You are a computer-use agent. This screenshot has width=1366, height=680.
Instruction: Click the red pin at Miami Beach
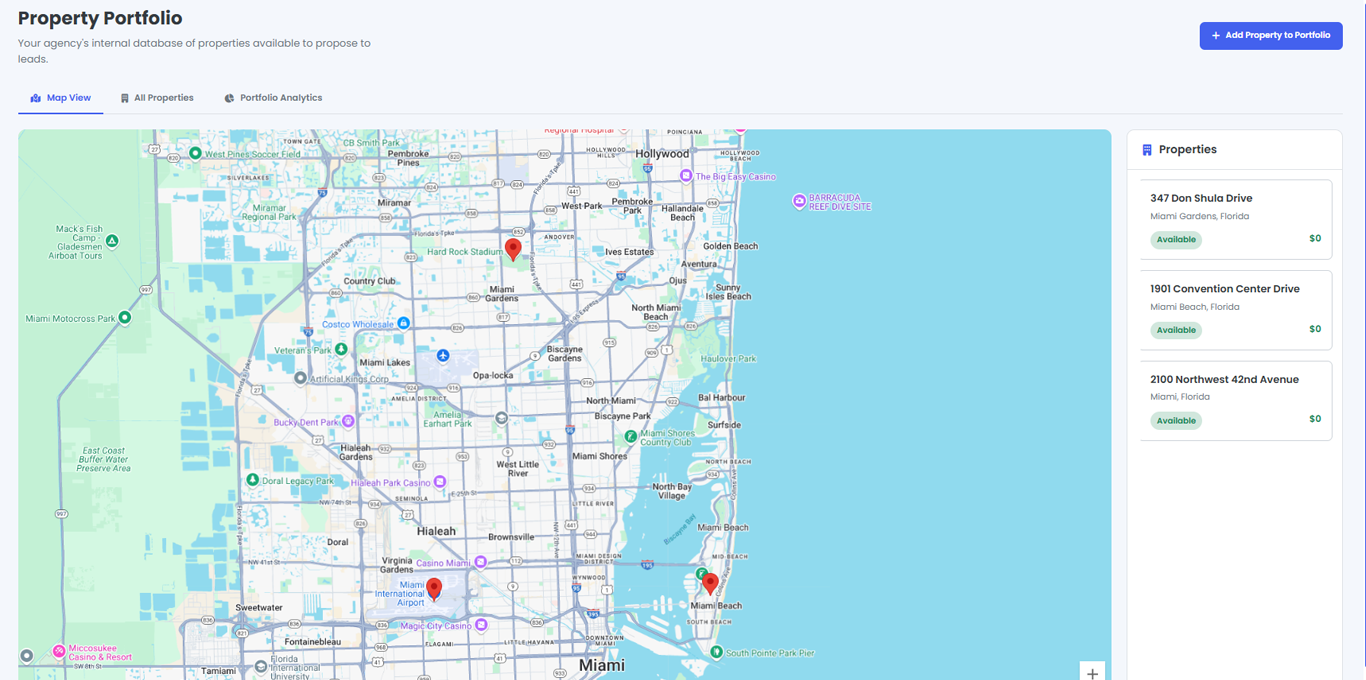pyautogui.click(x=710, y=584)
